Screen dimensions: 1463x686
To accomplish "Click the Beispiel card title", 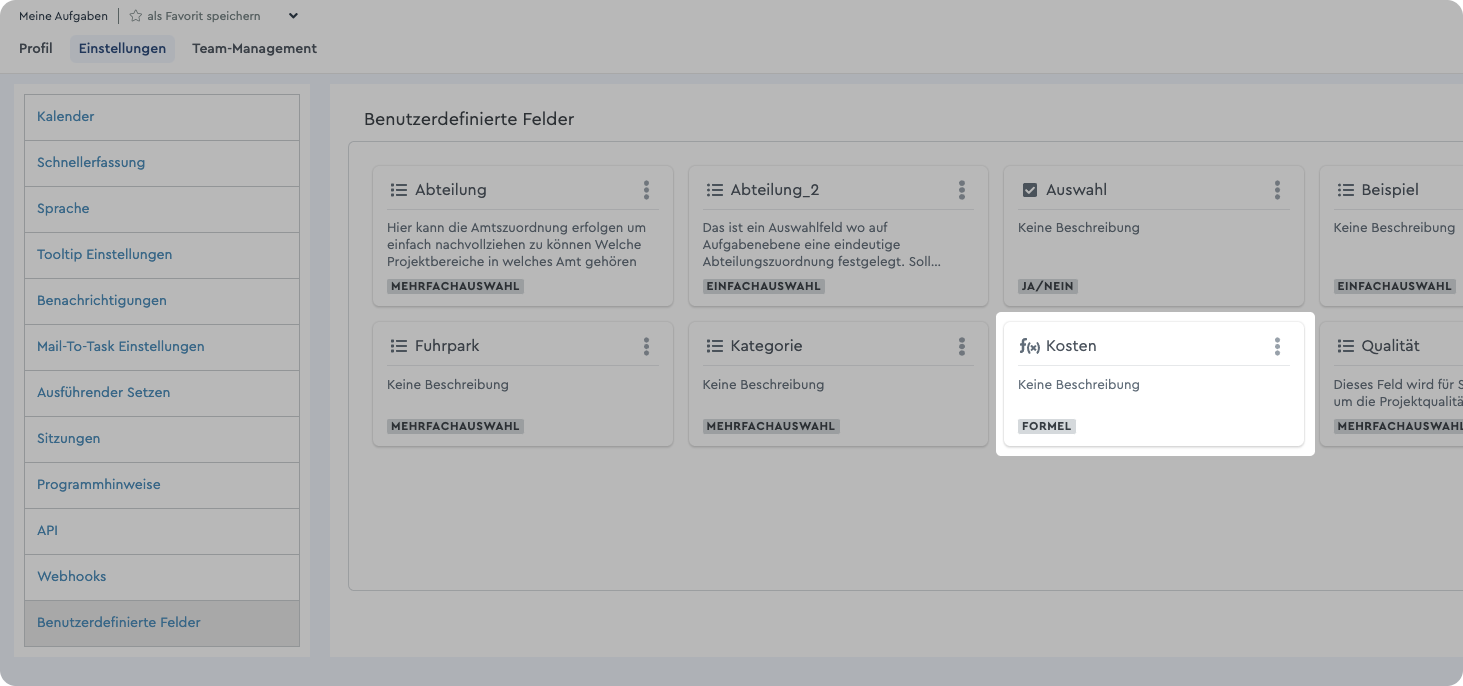I will click(1390, 190).
